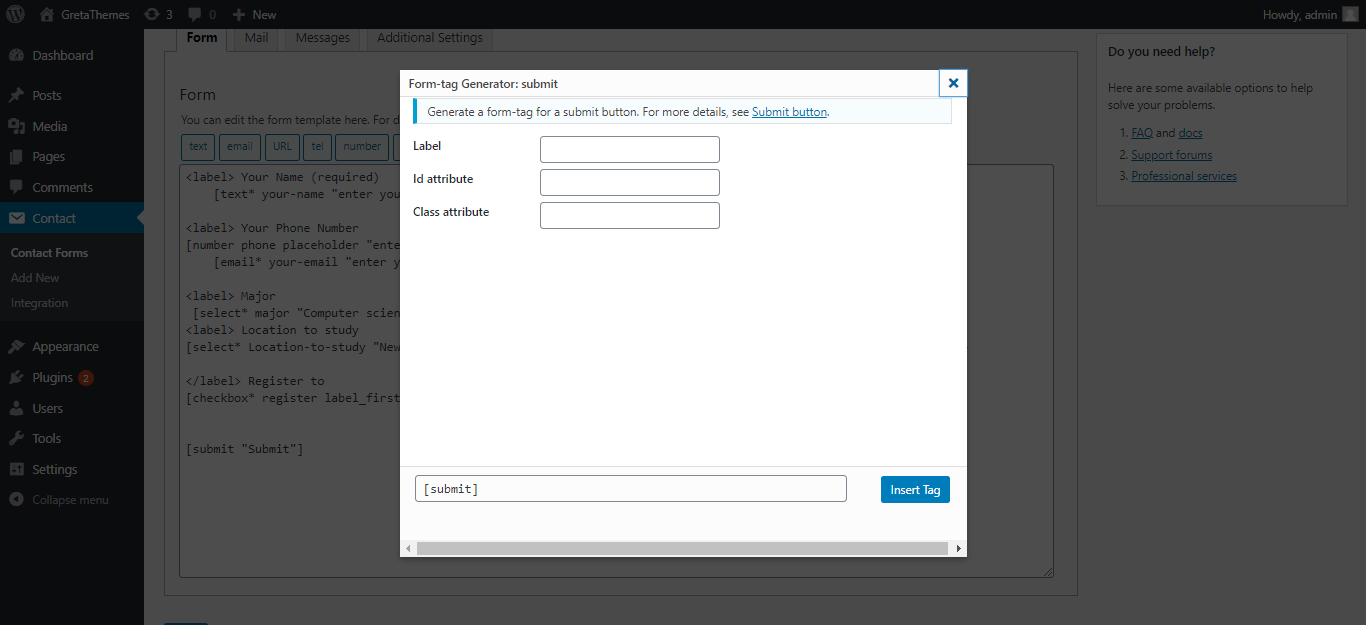The height and width of the screenshot is (625, 1366).
Task: Select the generated [submit] tag field
Action: click(x=631, y=489)
